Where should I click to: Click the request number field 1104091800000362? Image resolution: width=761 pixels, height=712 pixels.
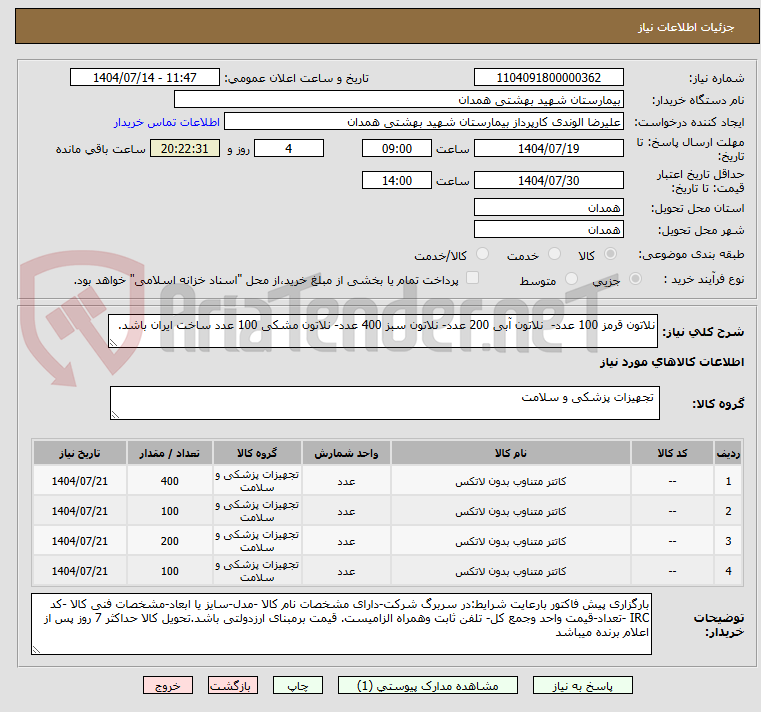(x=547, y=78)
